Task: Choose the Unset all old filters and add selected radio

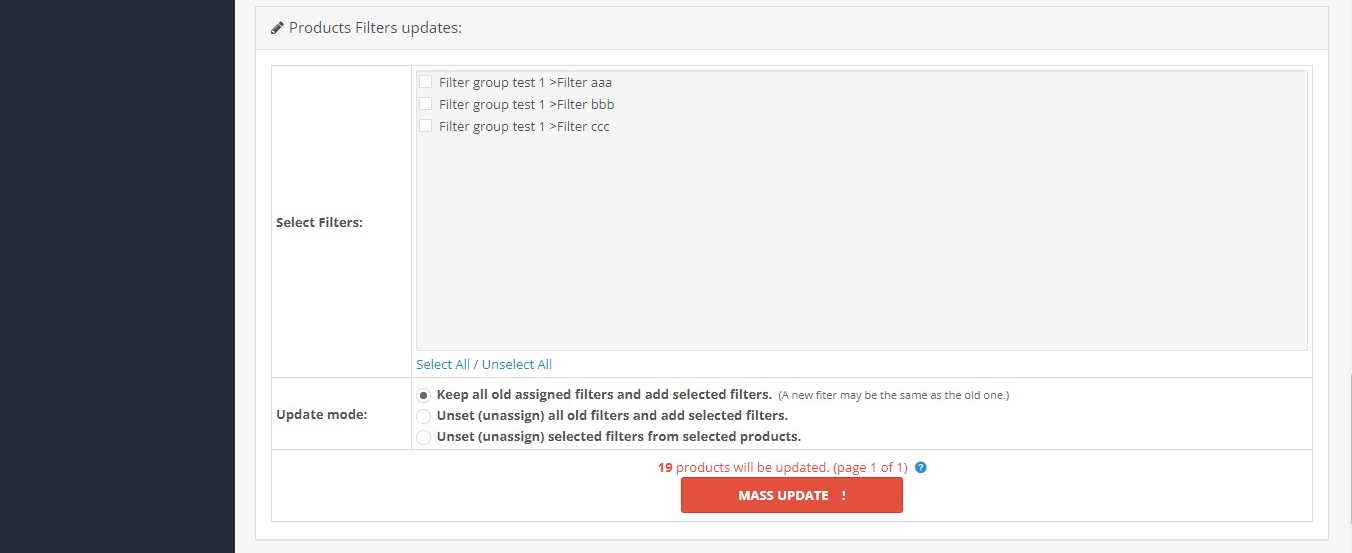Action: tap(424, 416)
